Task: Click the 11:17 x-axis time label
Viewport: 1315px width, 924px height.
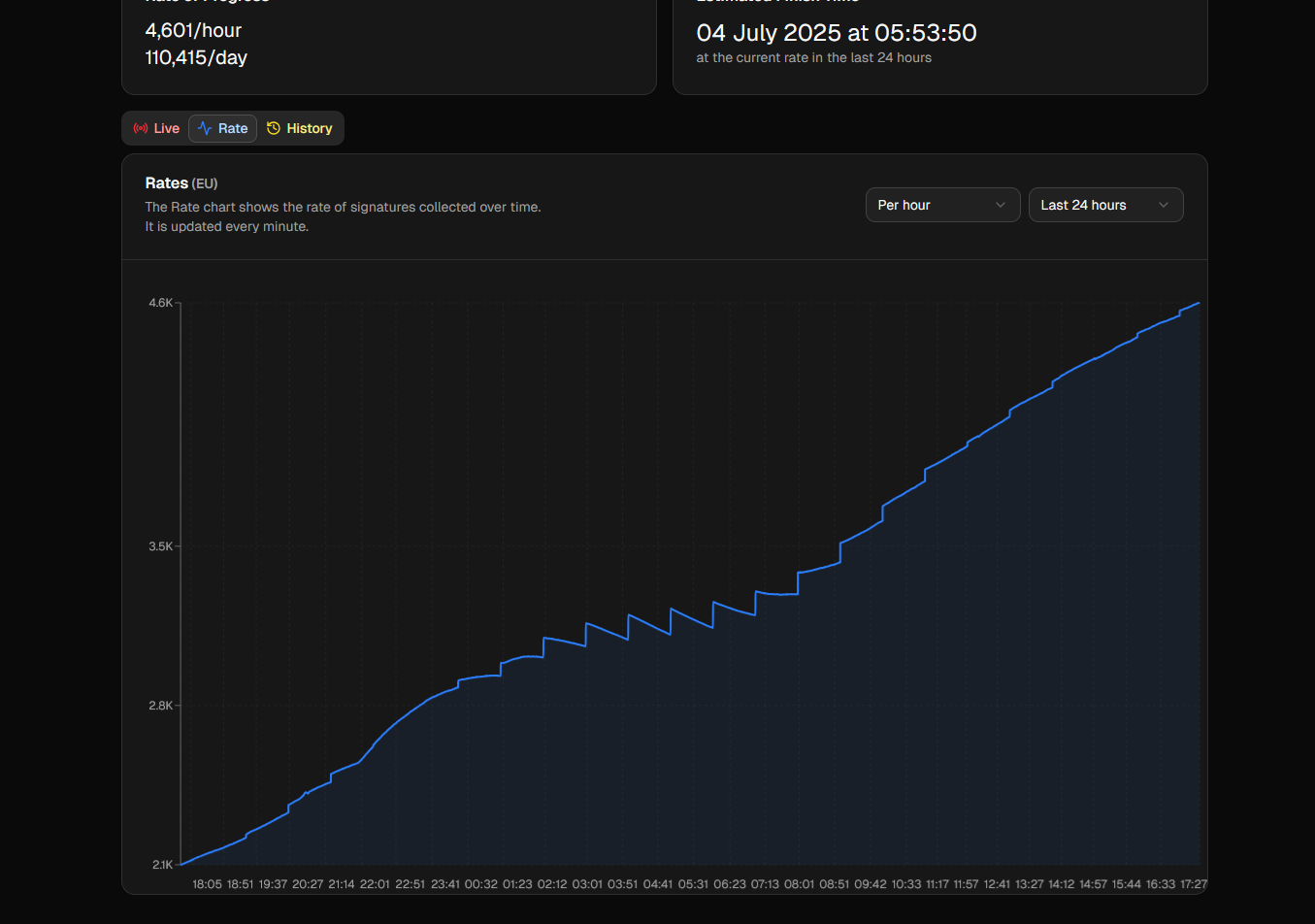Action: point(937,884)
